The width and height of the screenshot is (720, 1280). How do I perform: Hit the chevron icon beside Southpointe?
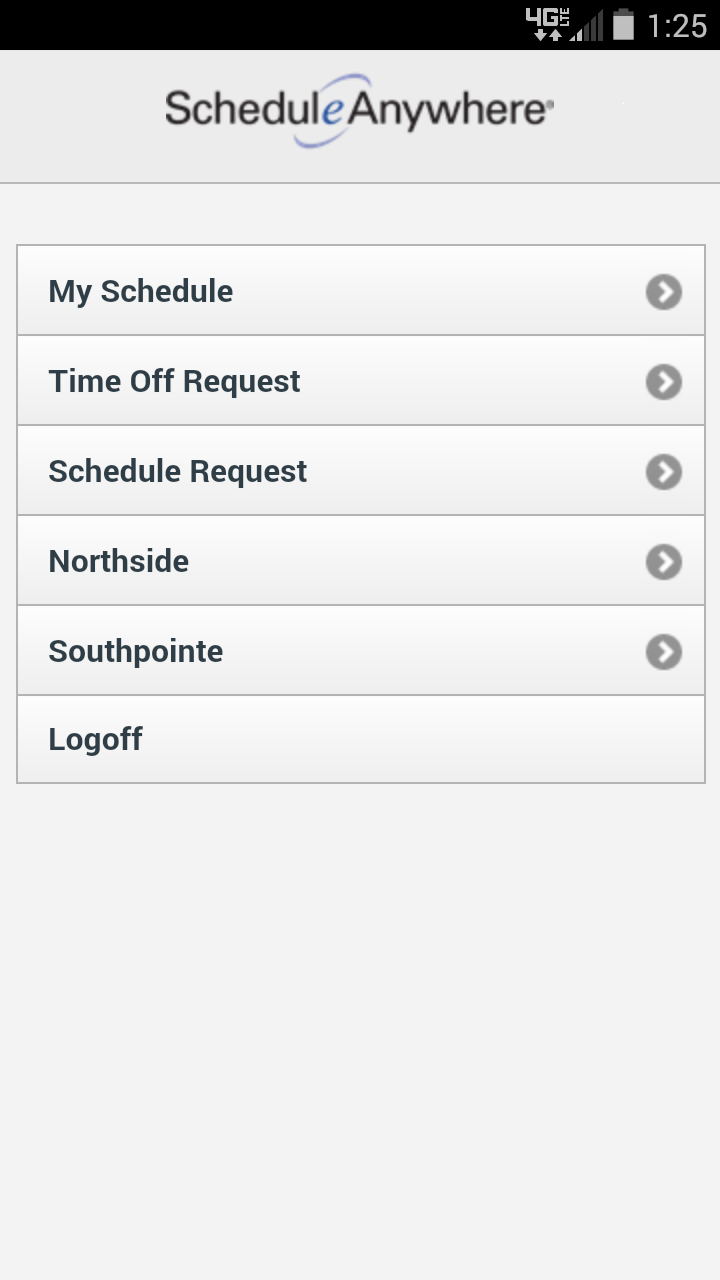click(664, 652)
